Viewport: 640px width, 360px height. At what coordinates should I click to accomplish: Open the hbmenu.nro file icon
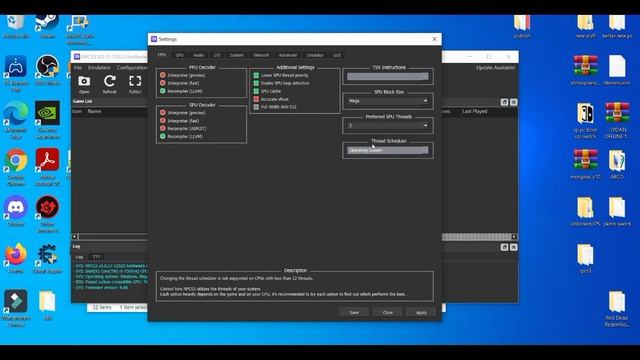[617, 70]
